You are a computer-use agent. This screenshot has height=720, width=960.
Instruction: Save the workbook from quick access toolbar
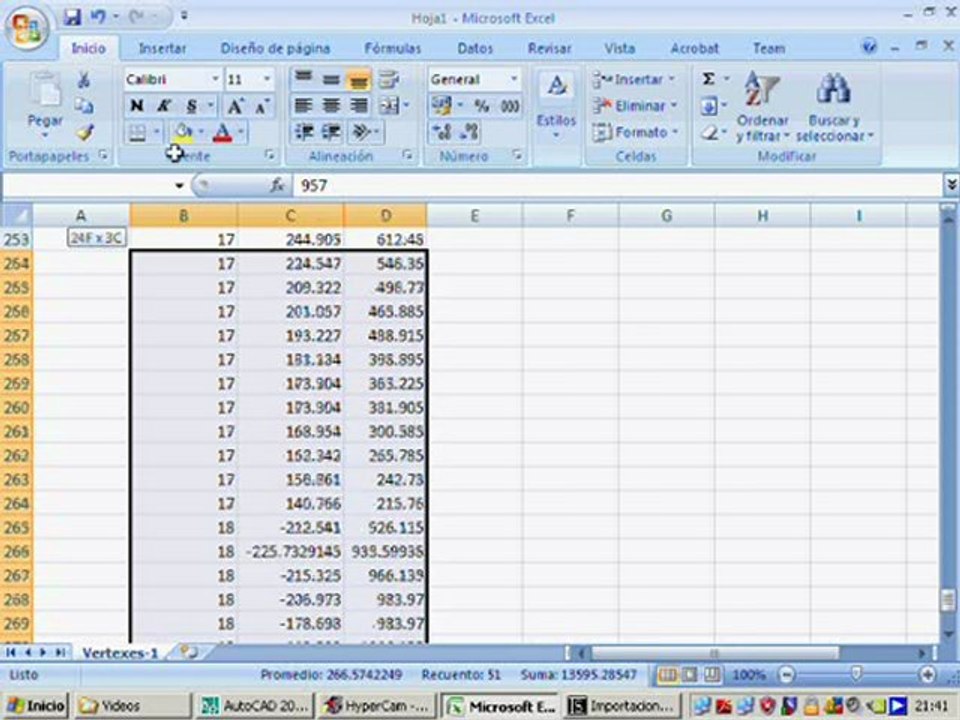point(72,17)
